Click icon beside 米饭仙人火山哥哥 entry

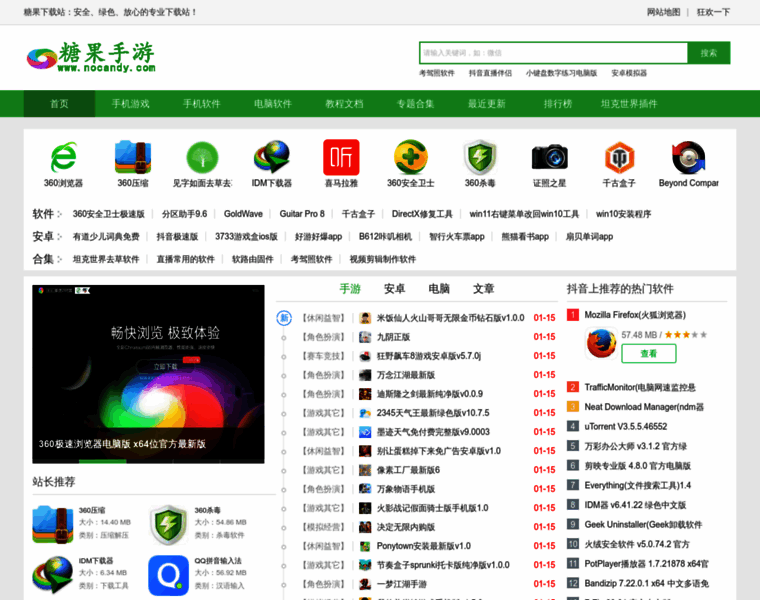pyautogui.click(x=365, y=318)
